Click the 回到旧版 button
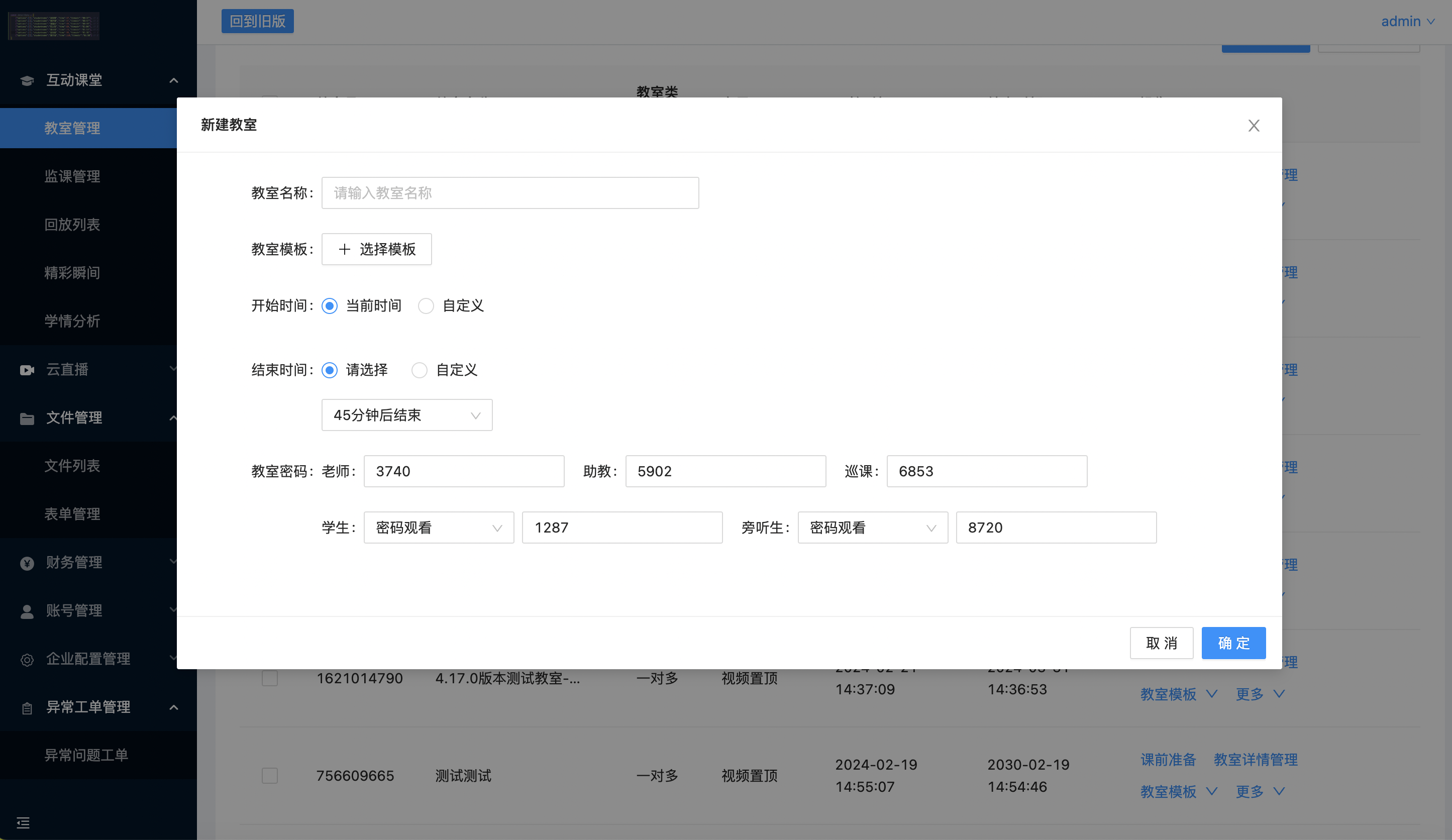The image size is (1452, 840). pos(258,21)
